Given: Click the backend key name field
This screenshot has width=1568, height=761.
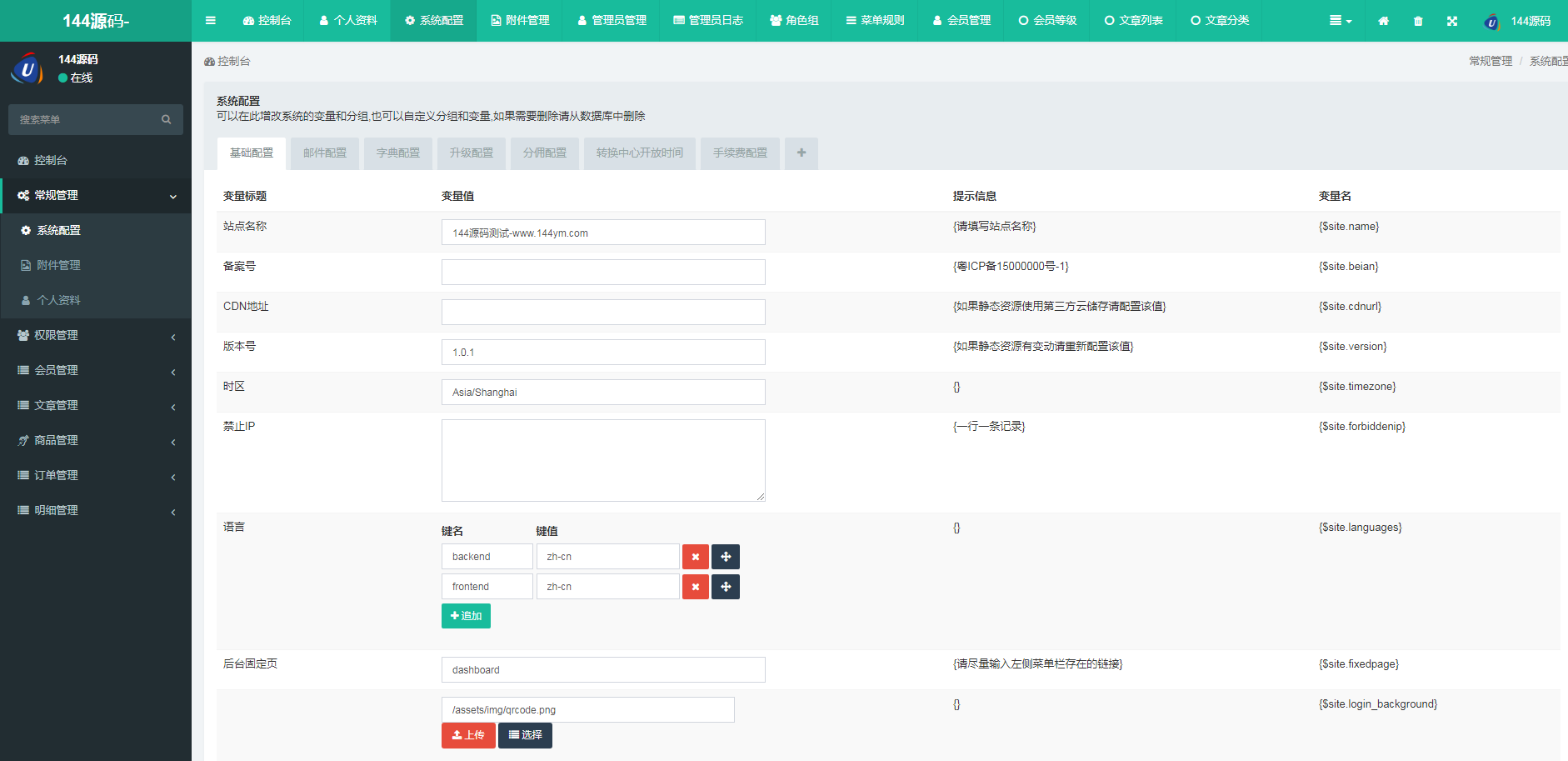Looking at the screenshot, I should pyautogui.click(x=487, y=557).
